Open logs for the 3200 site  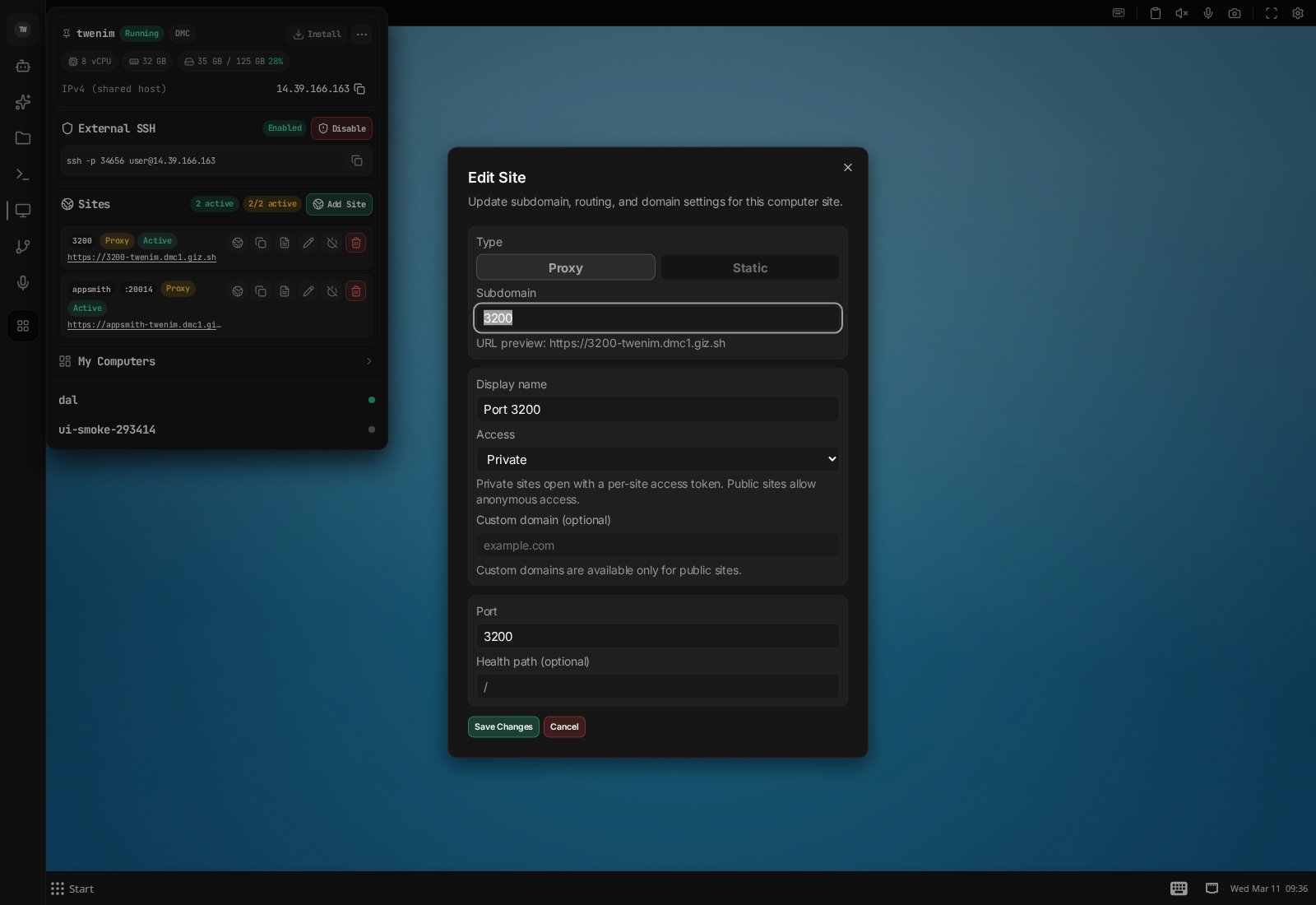285,243
